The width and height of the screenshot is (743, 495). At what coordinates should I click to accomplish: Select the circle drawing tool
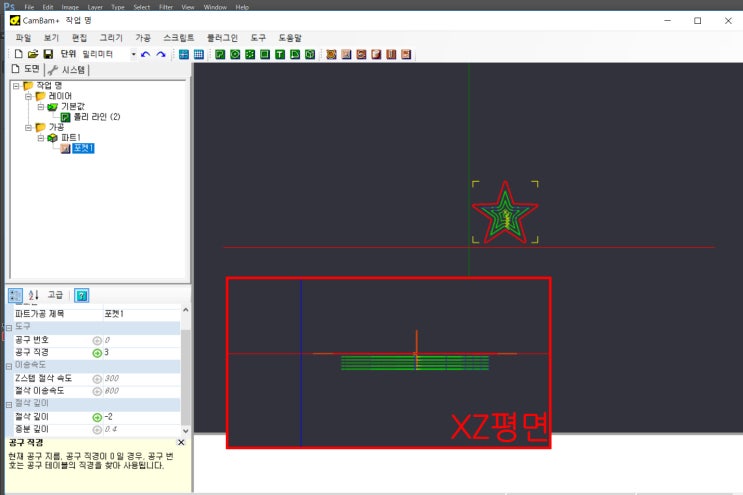tap(235, 54)
